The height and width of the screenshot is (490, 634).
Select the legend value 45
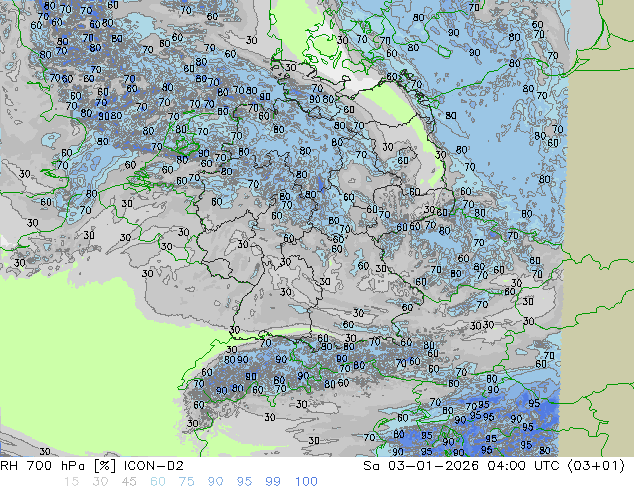point(129,482)
